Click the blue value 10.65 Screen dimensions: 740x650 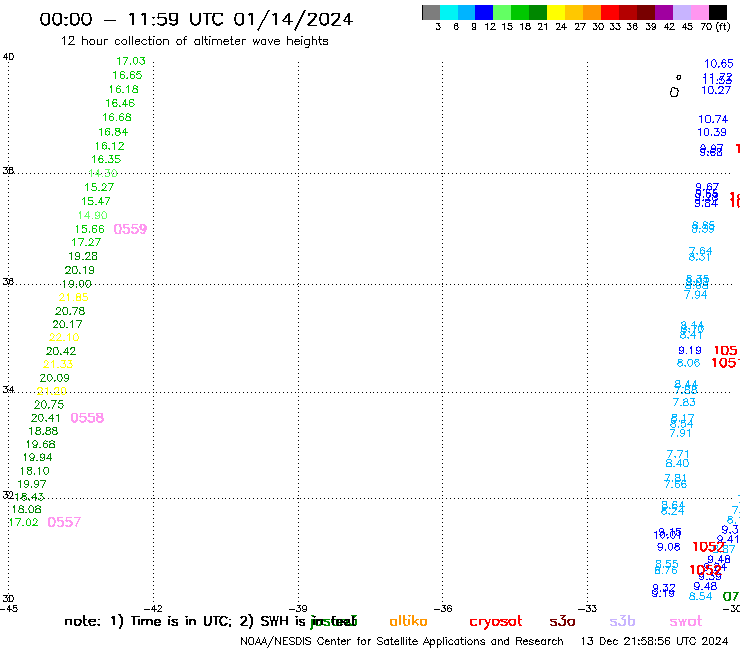pyautogui.click(x=719, y=64)
